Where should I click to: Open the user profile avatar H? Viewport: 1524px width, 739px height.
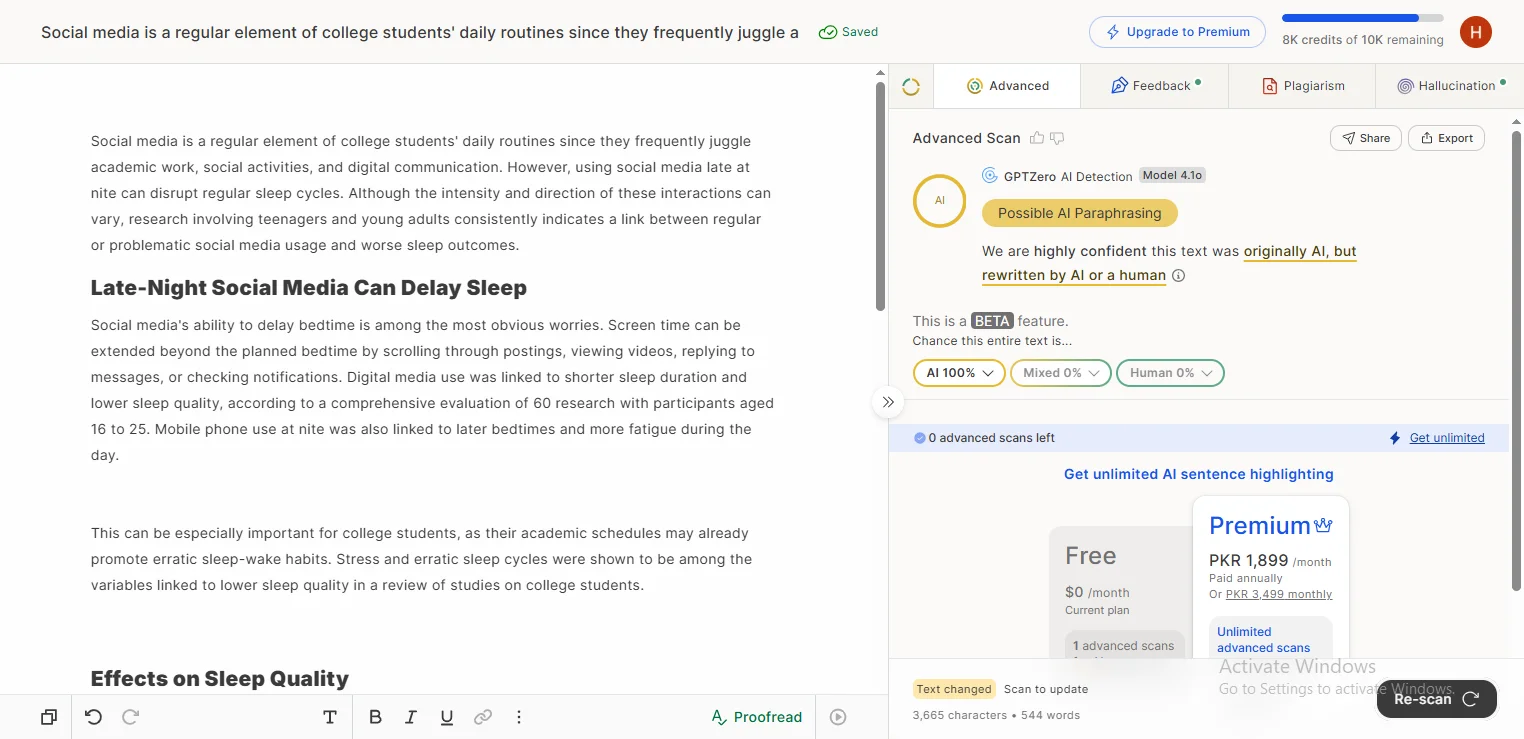click(x=1476, y=32)
